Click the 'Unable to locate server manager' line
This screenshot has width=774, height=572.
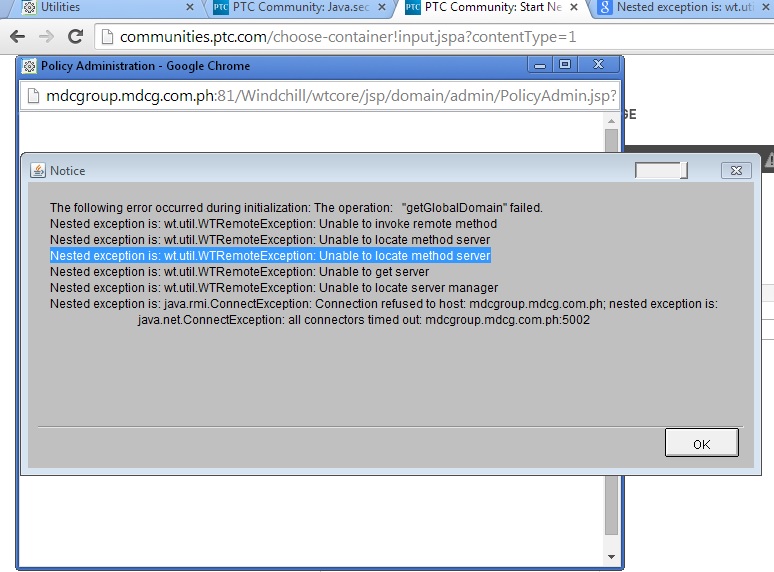274,288
